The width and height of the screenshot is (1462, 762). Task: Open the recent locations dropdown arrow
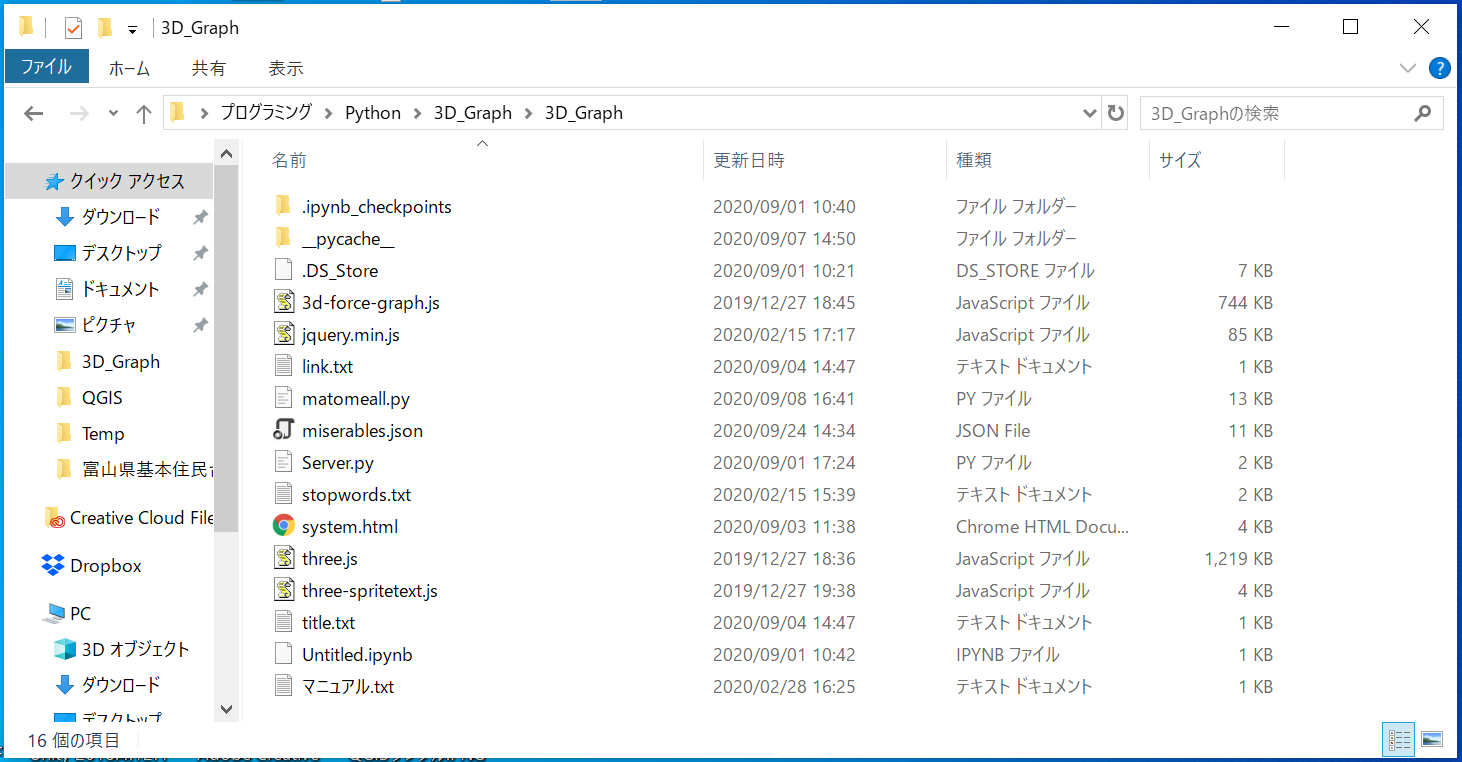[113, 113]
